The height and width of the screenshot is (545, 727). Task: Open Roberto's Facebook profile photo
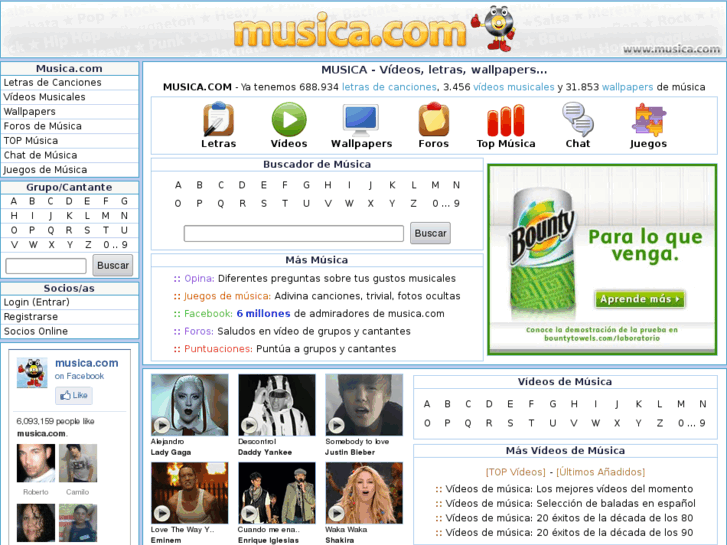(36, 463)
